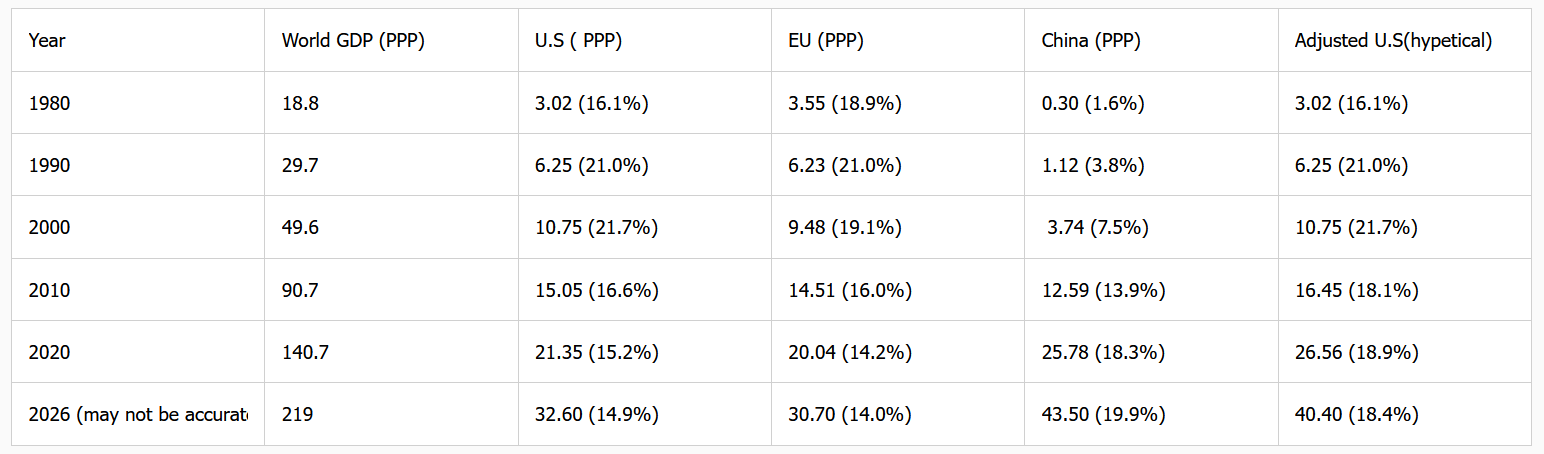Select the World GDP (PPP) header cell
The width and height of the screenshot is (1544, 454).
click(x=391, y=40)
